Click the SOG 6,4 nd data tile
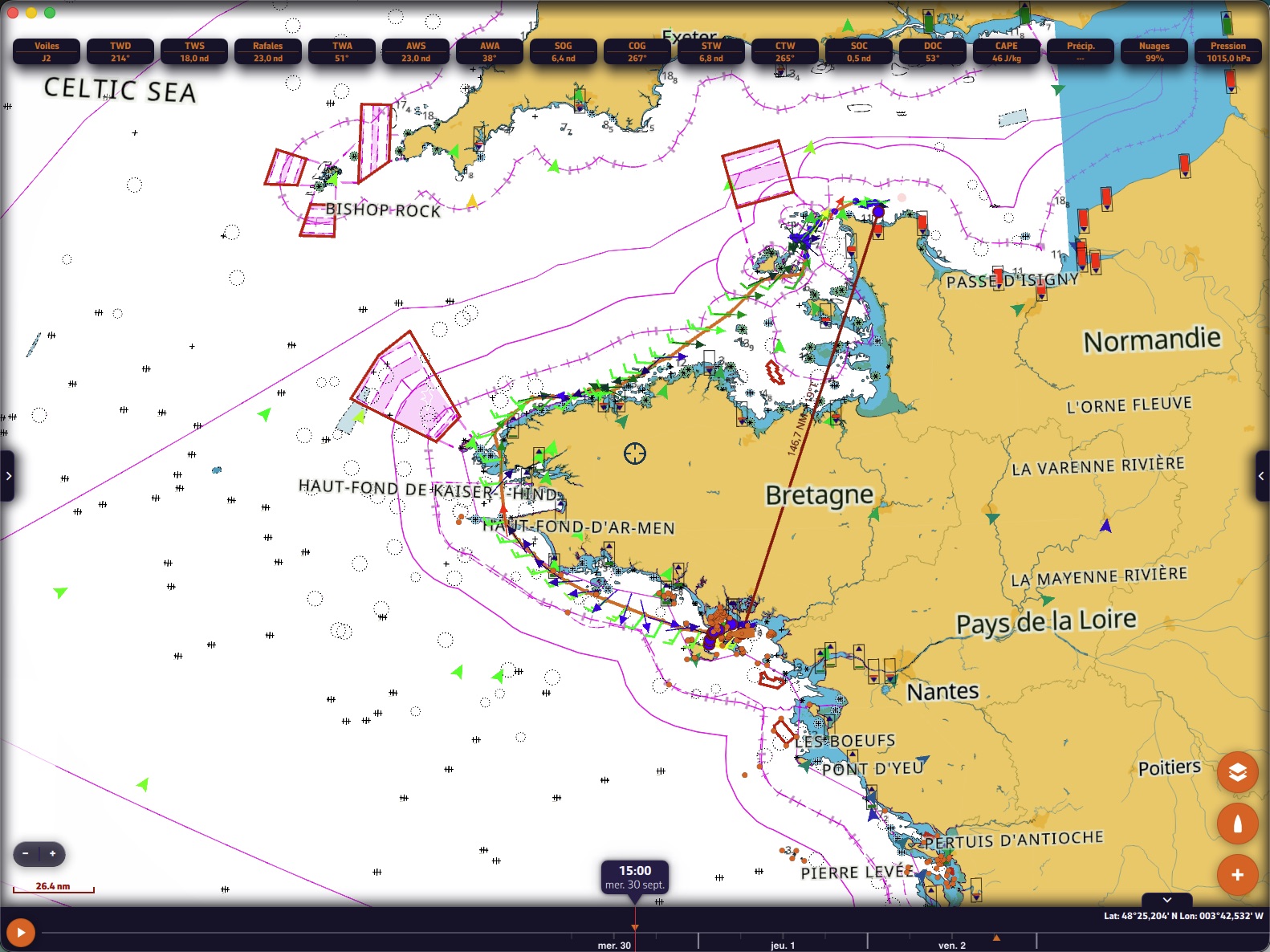This screenshot has width=1270, height=952. (x=564, y=51)
